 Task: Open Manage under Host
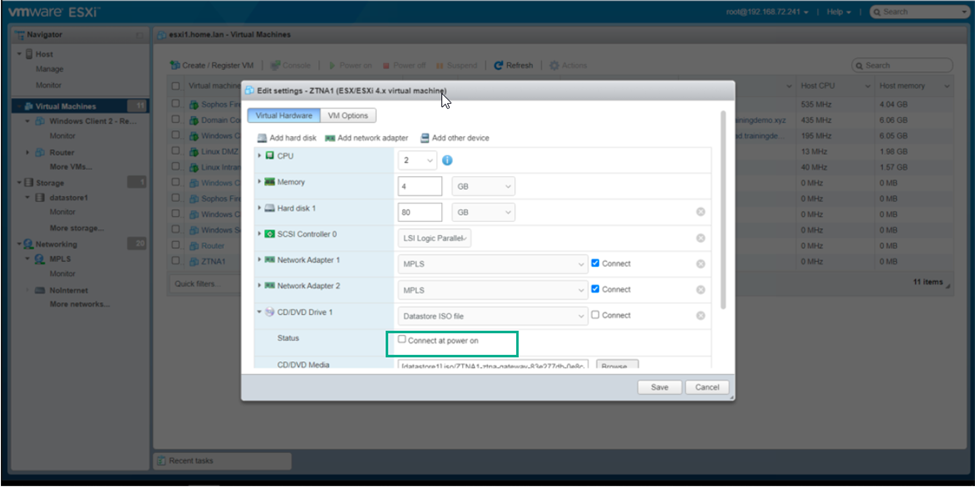tap(49, 70)
